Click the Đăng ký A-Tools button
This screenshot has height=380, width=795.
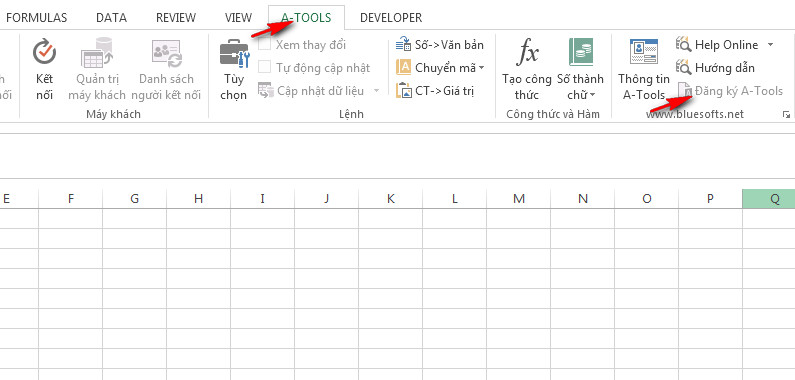coord(730,91)
